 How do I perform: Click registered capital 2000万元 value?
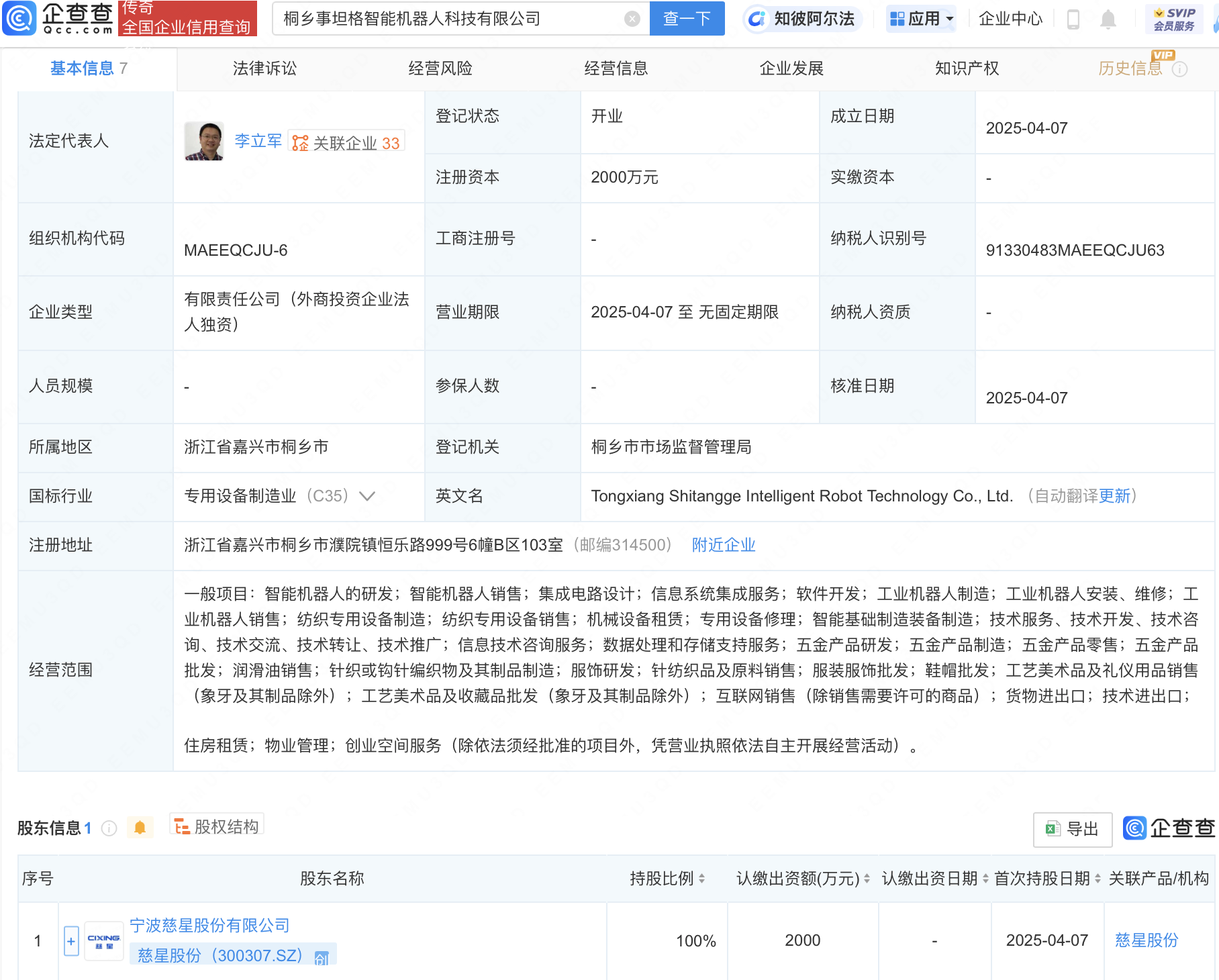coord(624,177)
